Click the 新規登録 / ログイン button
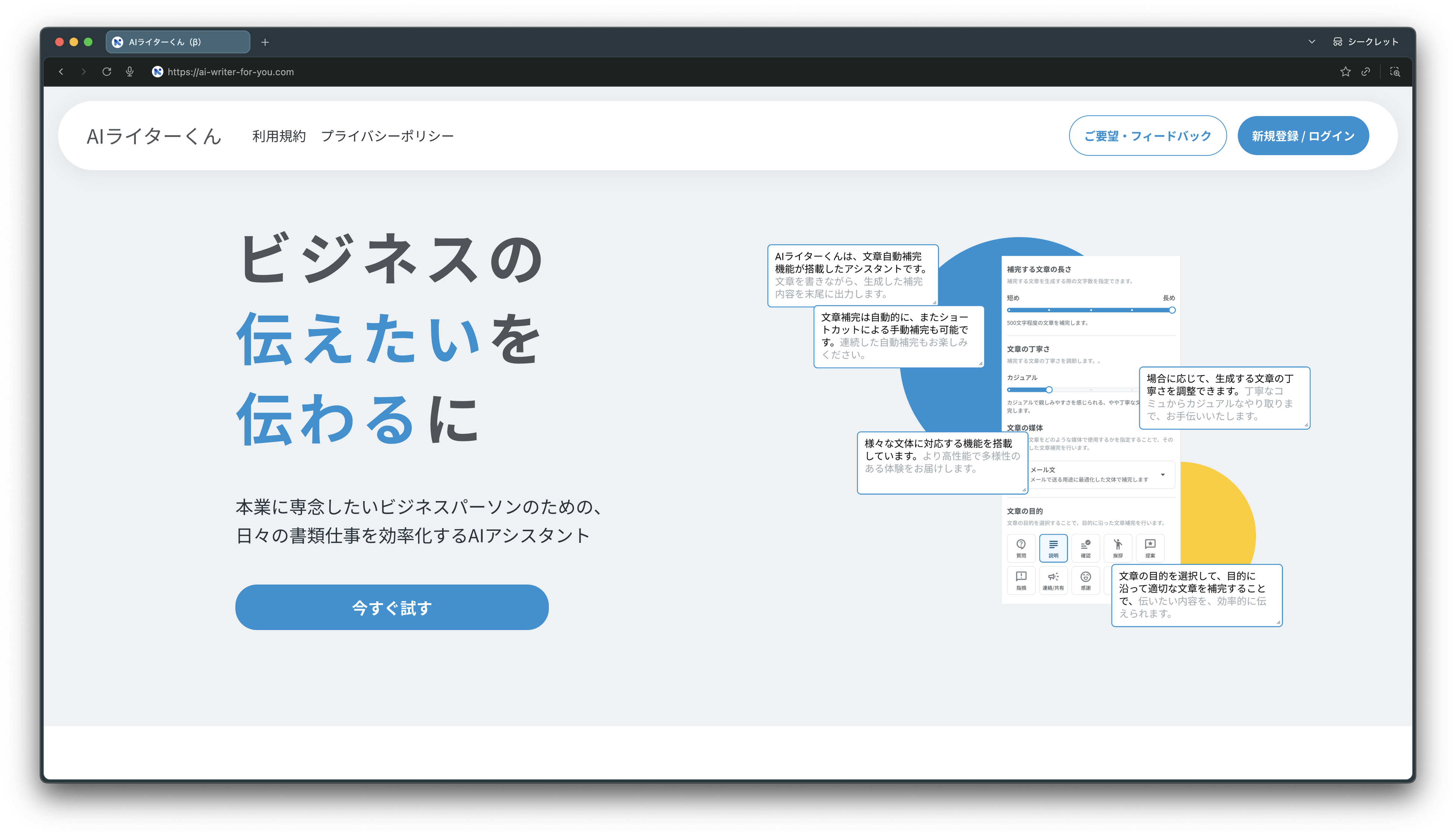 point(1303,136)
